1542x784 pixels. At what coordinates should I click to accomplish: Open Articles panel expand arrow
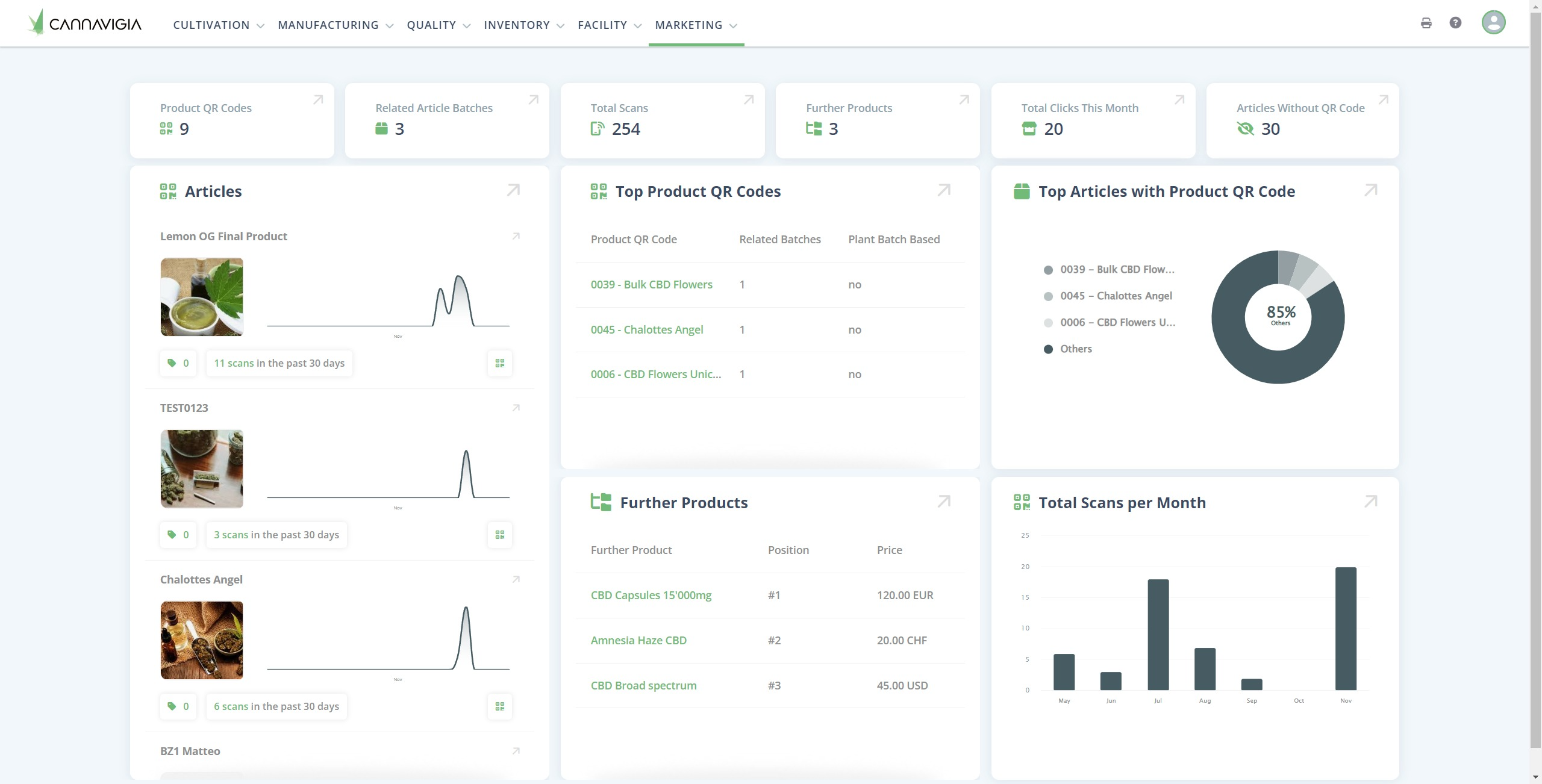513,190
